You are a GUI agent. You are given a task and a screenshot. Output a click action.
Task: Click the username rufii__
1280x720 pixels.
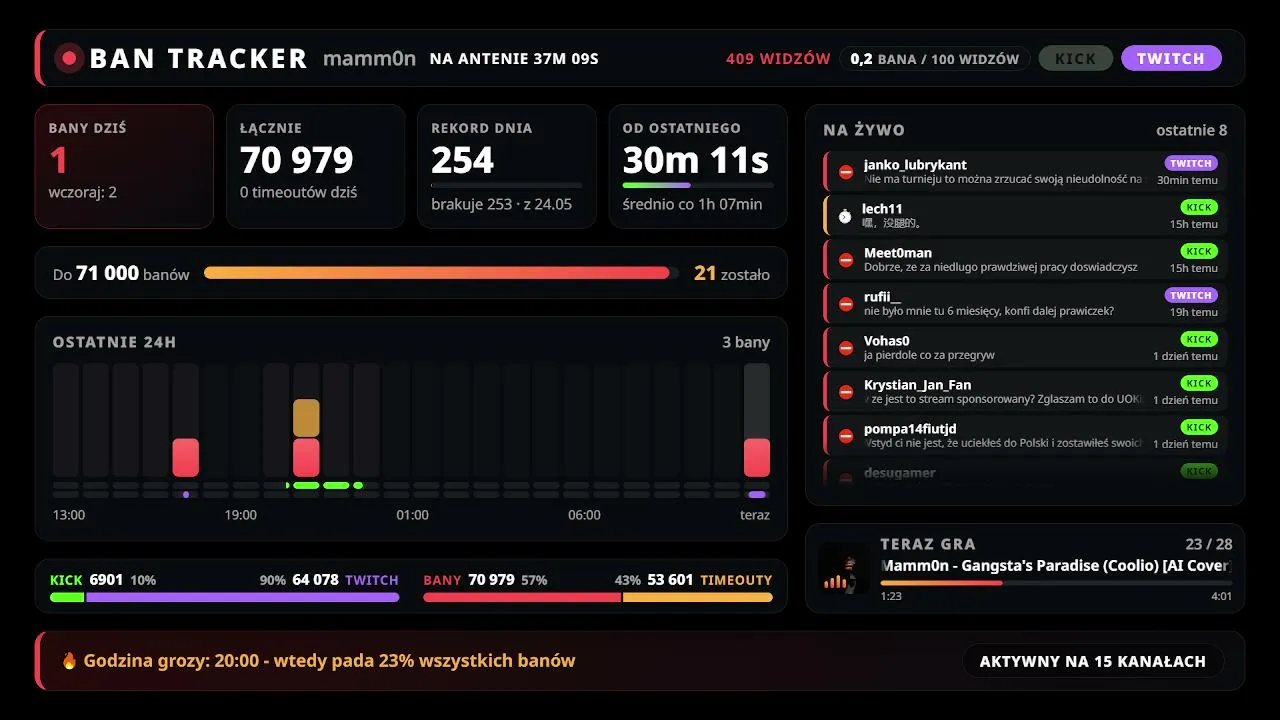click(x=882, y=296)
